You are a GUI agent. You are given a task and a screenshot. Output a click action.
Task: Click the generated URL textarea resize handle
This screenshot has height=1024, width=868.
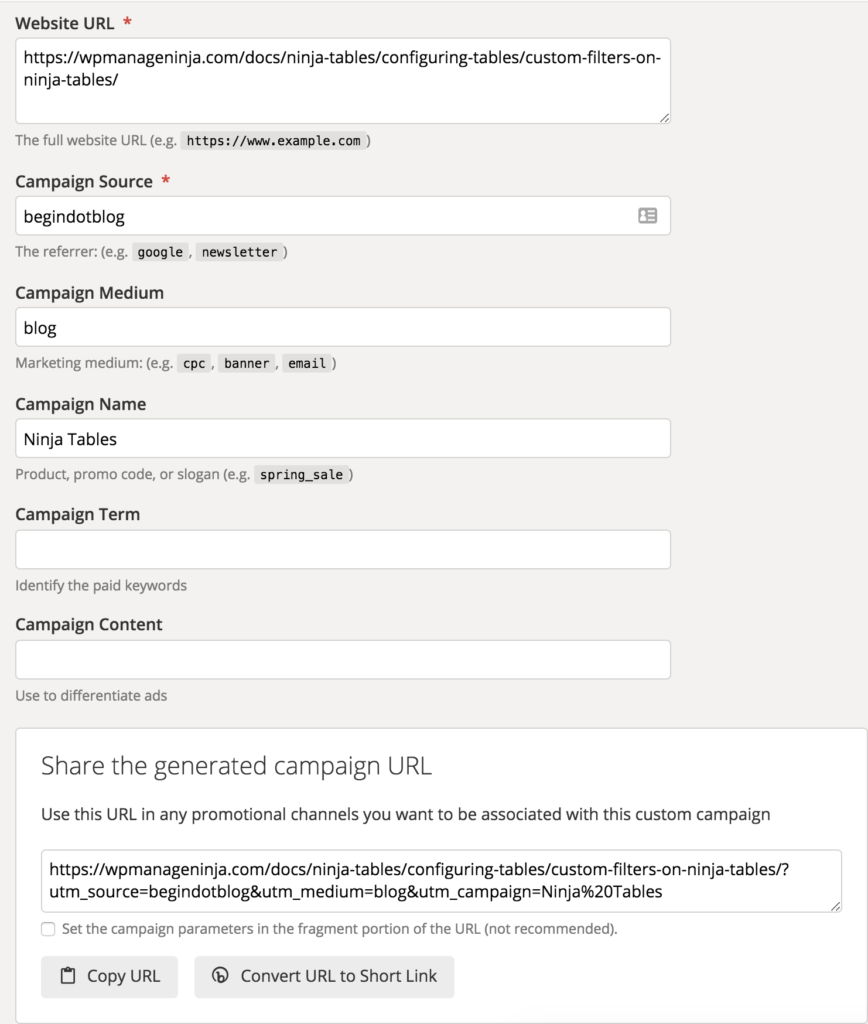pyautogui.click(x=835, y=906)
